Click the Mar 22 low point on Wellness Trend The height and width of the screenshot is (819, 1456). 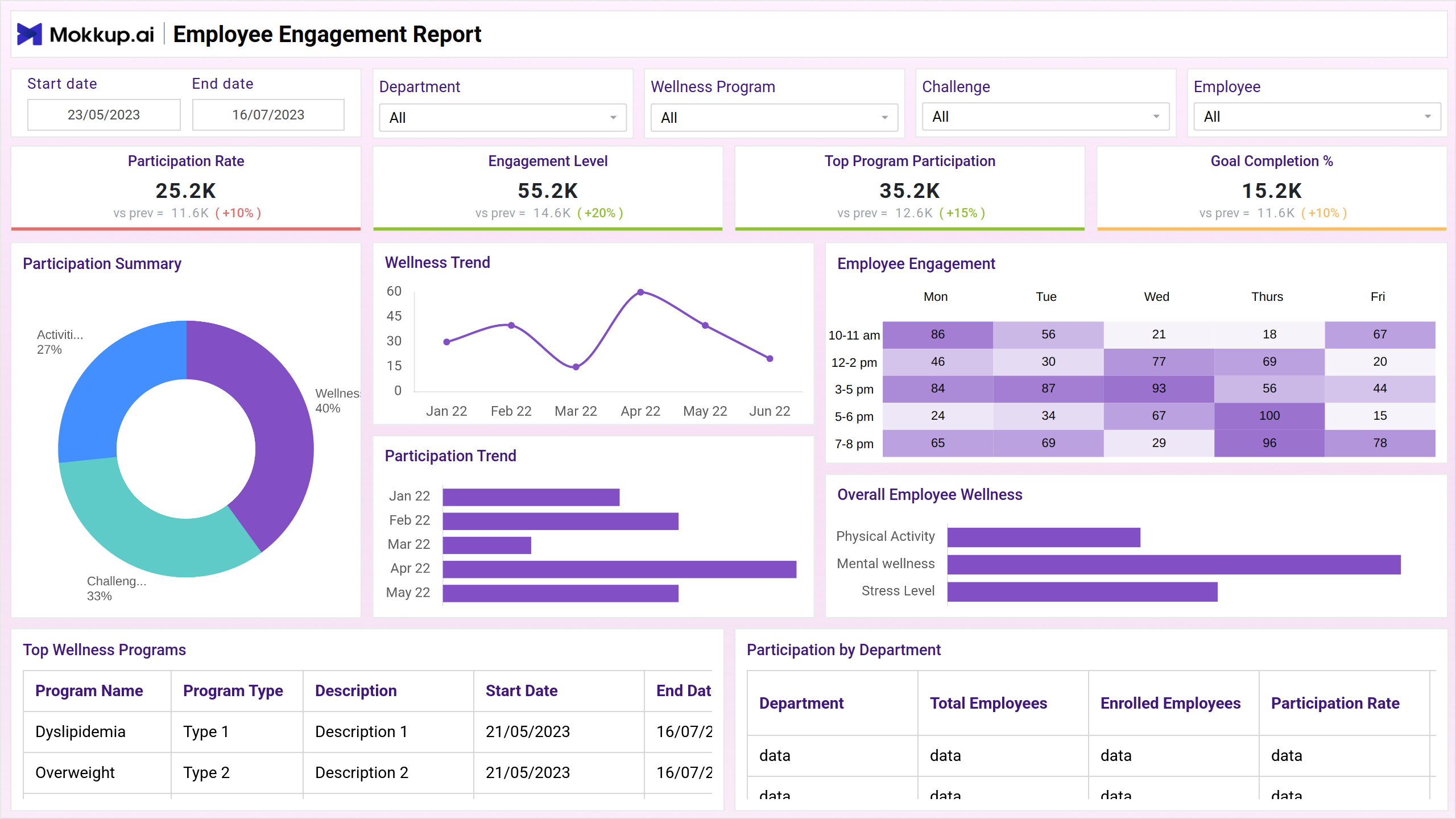[x=576, y=367]
